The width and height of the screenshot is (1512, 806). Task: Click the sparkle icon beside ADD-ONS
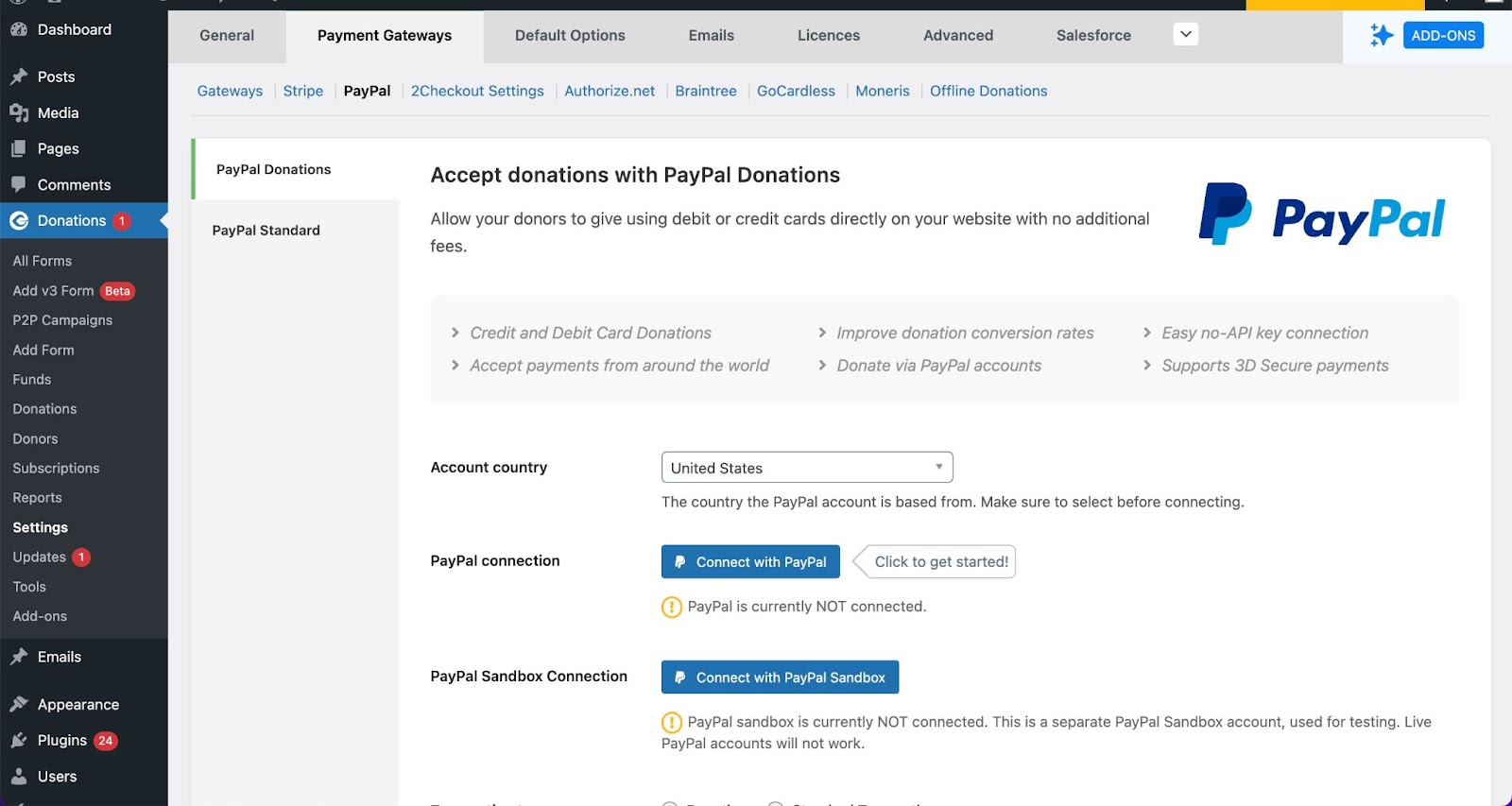(1382, 35)
